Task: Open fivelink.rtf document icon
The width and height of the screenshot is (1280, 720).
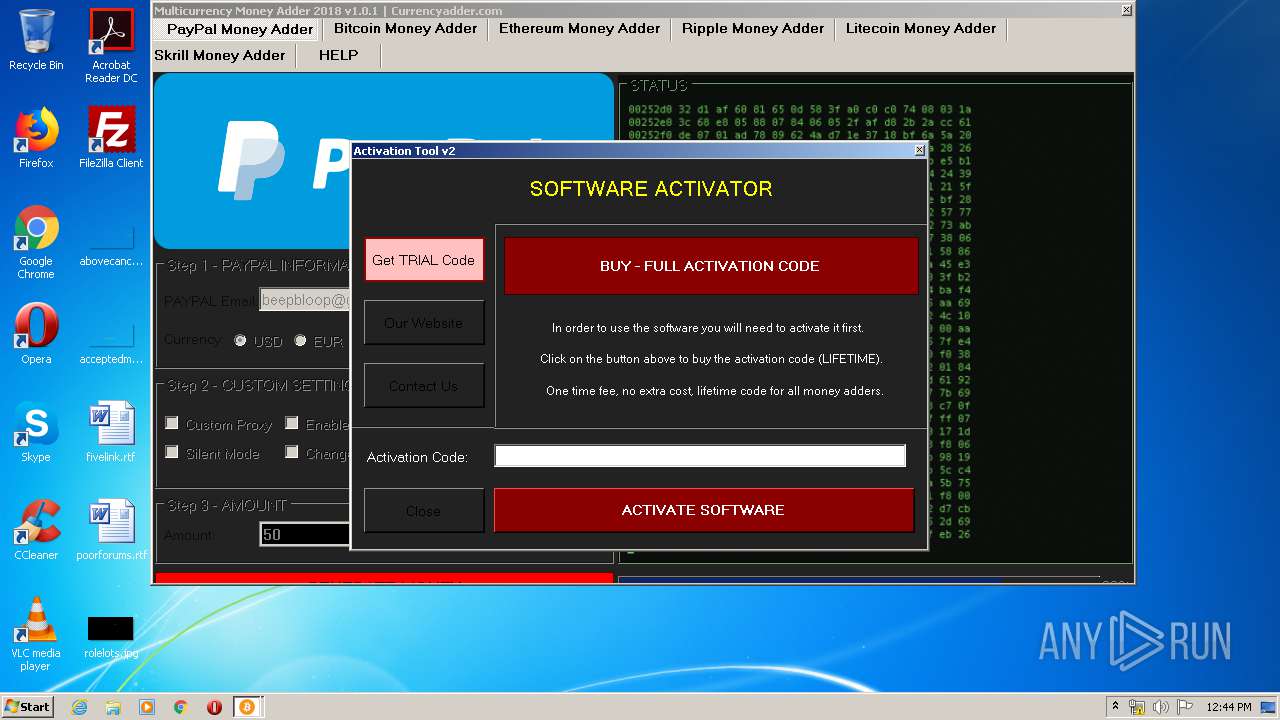Action: (111, 432)
